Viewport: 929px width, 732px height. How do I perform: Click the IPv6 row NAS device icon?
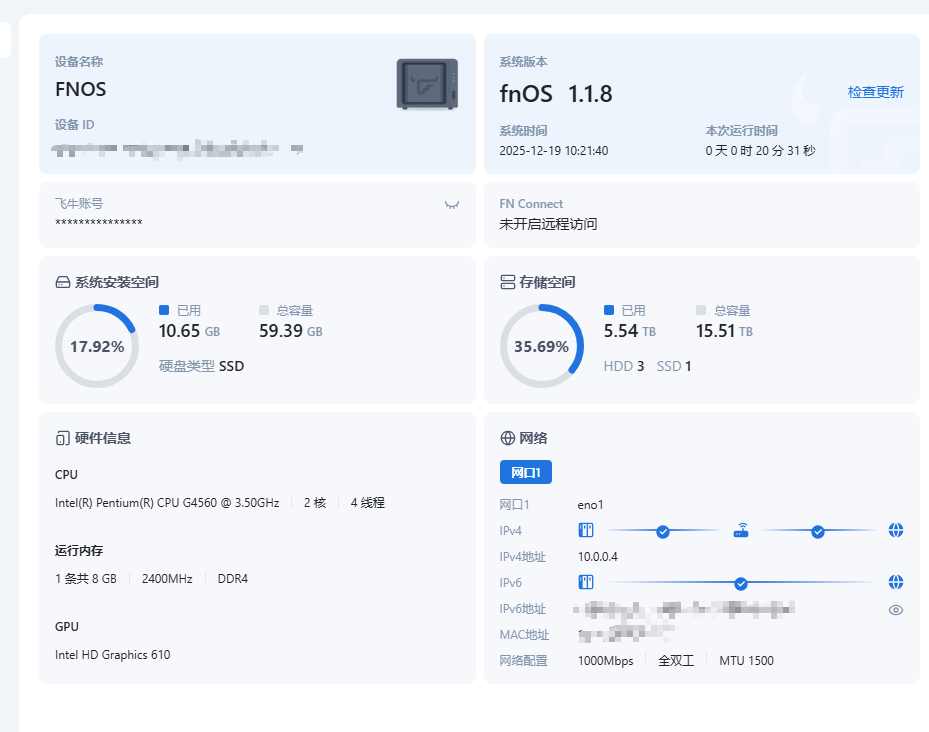coord(587,582)
